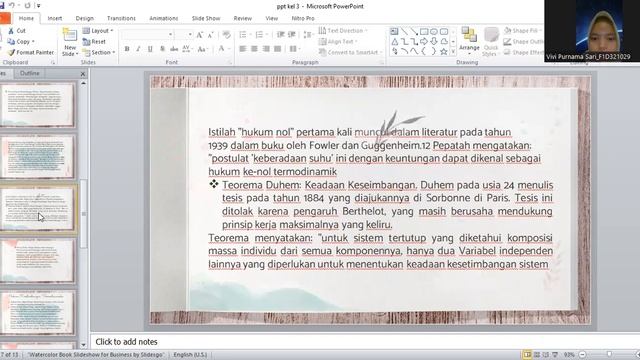Open the Design ribbon tab
The width and height of the screenshot is (640, 360).
[84, 18]
